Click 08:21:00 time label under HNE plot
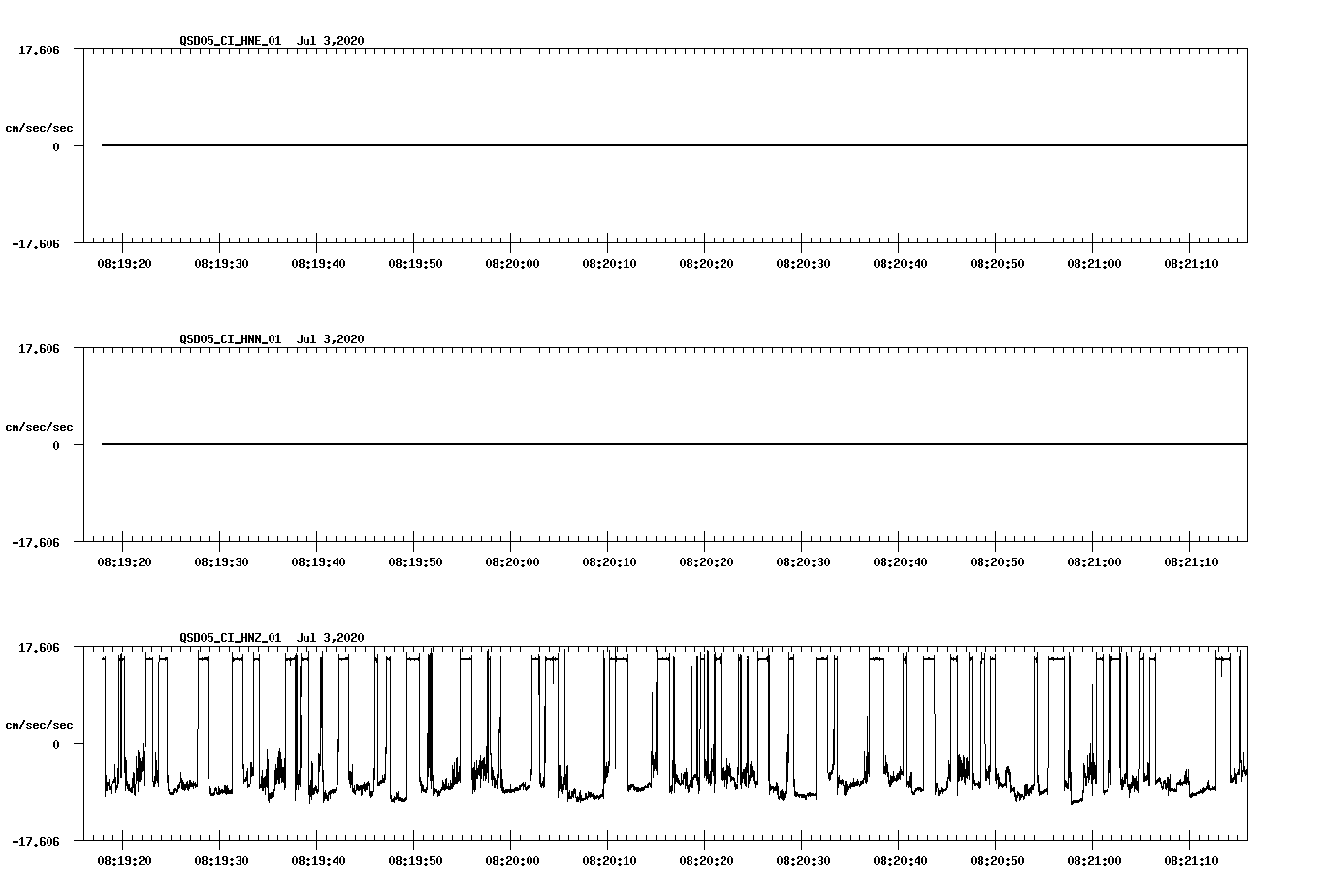 tap(1094, 263)
